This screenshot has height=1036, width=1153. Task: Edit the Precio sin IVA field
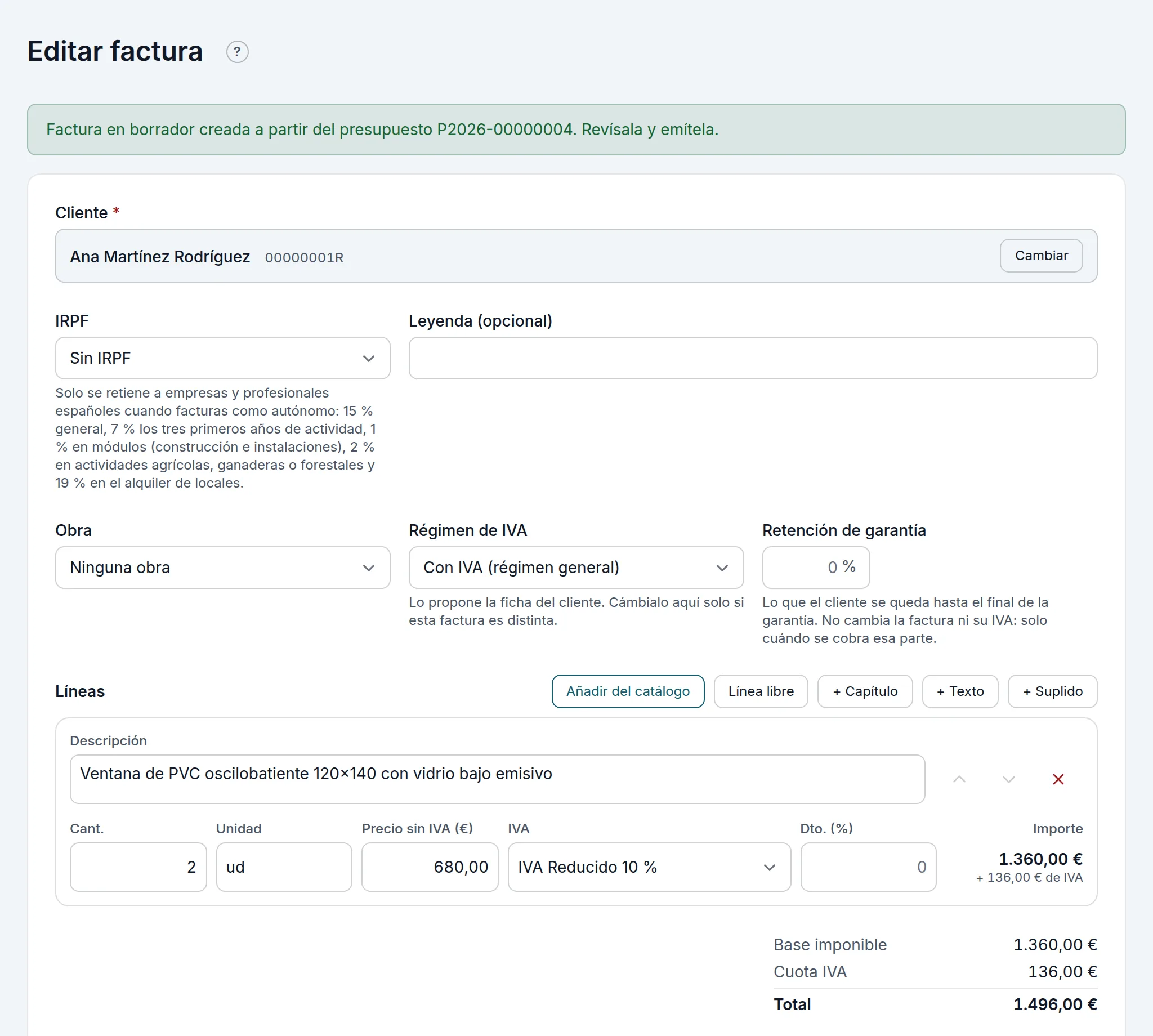430,867
